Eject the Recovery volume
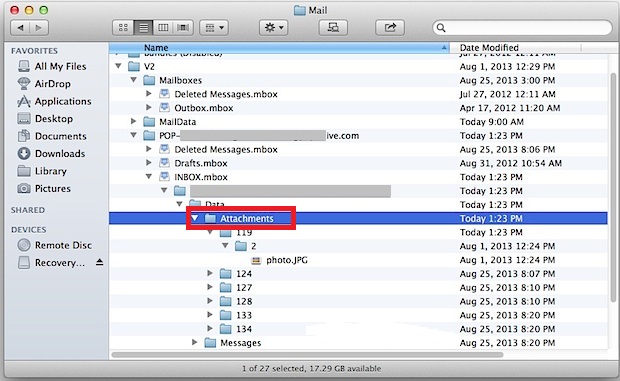 point(100,262)
